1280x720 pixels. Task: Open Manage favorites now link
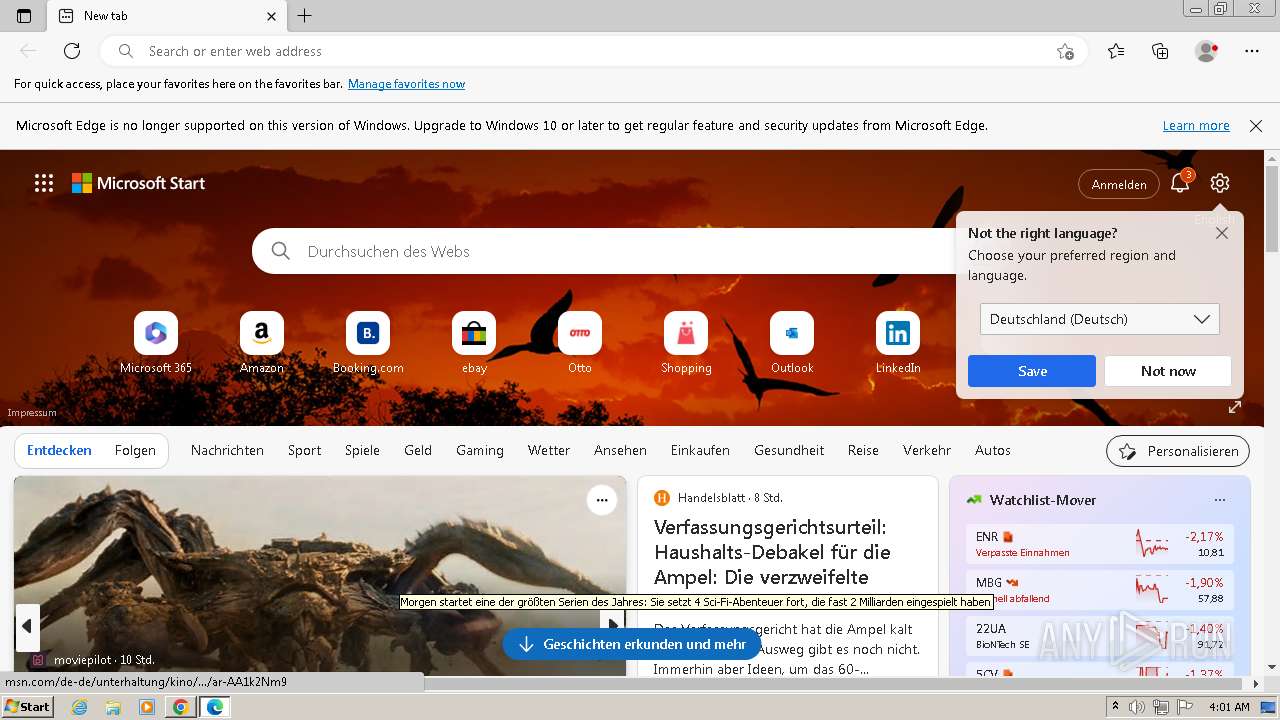pyautogui.click(x=406, y=84)
